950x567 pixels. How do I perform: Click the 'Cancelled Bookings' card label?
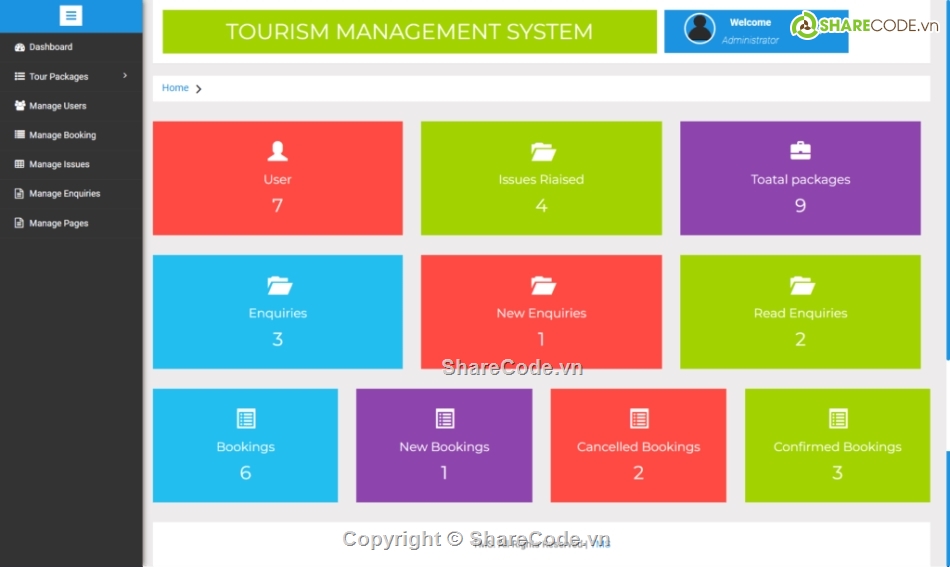(639, 447)
